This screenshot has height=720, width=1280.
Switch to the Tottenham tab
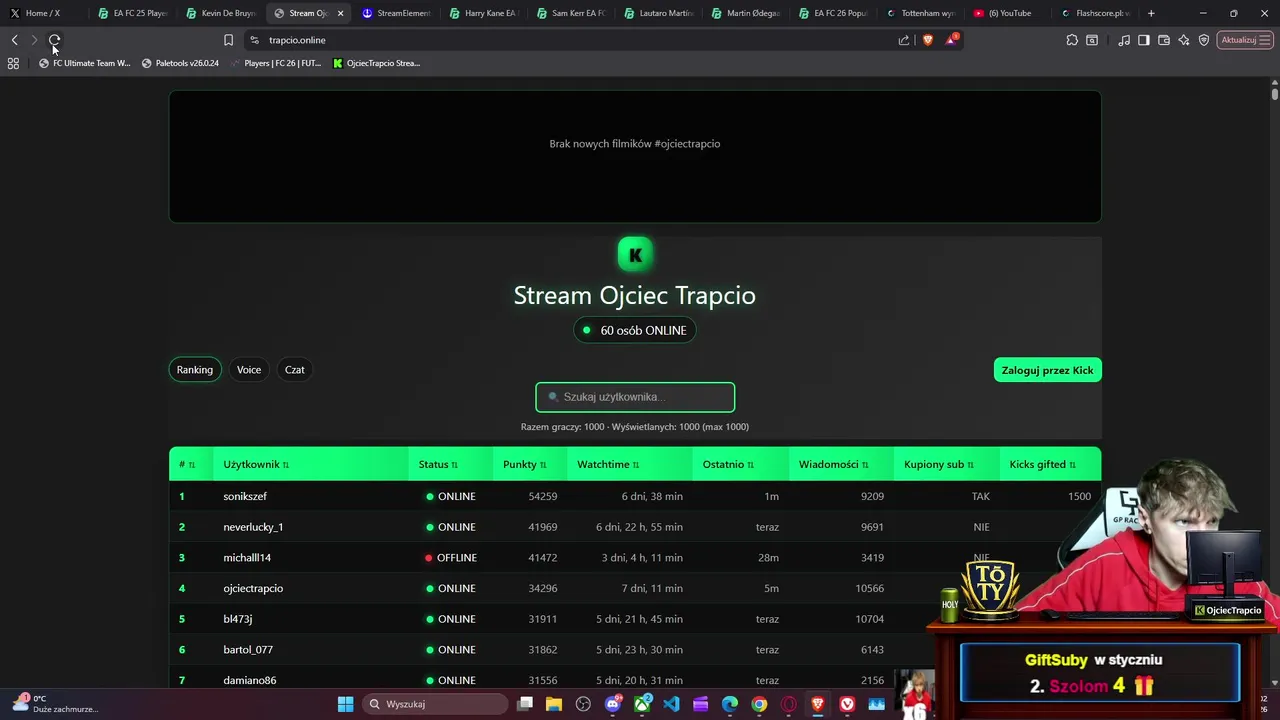[922, 13]
